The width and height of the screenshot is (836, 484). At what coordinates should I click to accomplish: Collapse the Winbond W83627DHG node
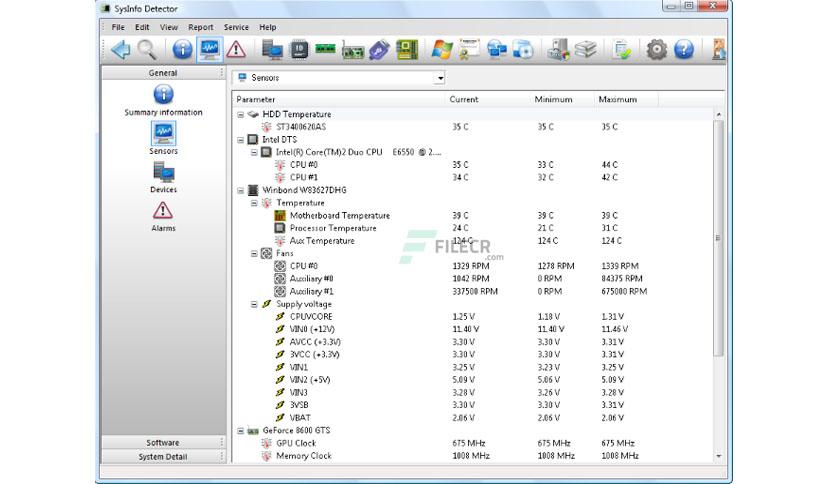pyautogui.click(x=240, y=190)
